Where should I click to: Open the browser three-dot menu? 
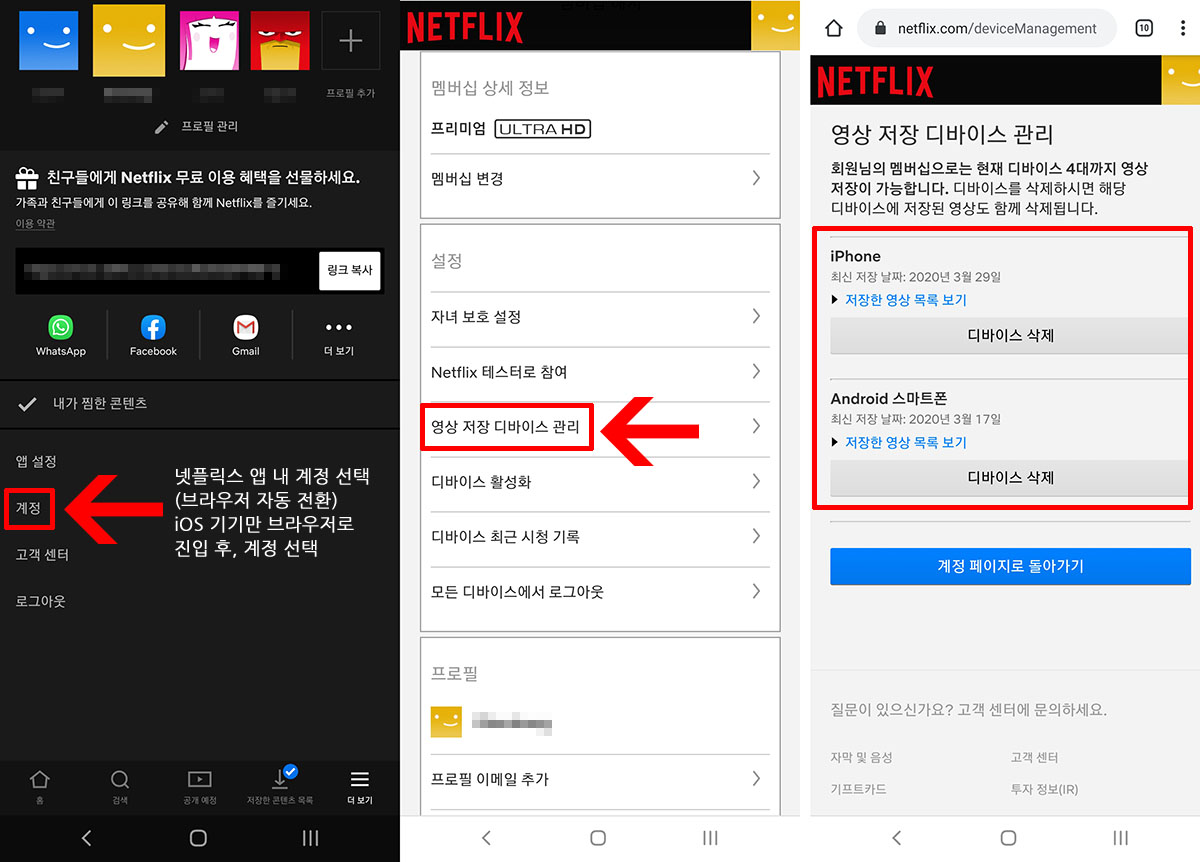tap(1181, 28)
